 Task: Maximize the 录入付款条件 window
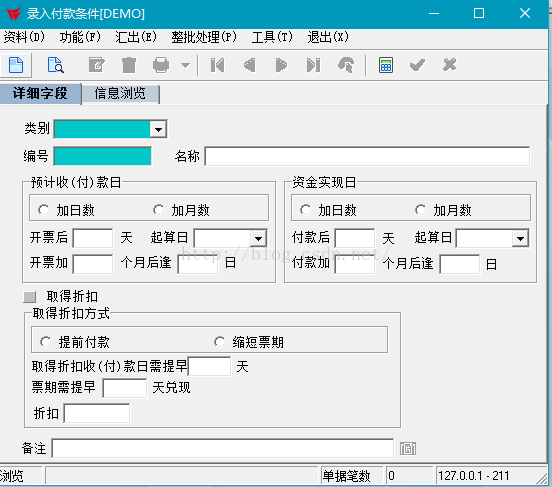[x=479, y=13]
